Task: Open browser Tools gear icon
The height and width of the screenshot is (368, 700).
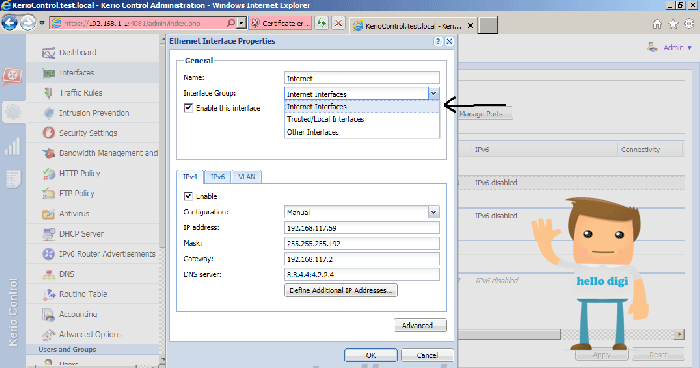Action: pos(689,24)
